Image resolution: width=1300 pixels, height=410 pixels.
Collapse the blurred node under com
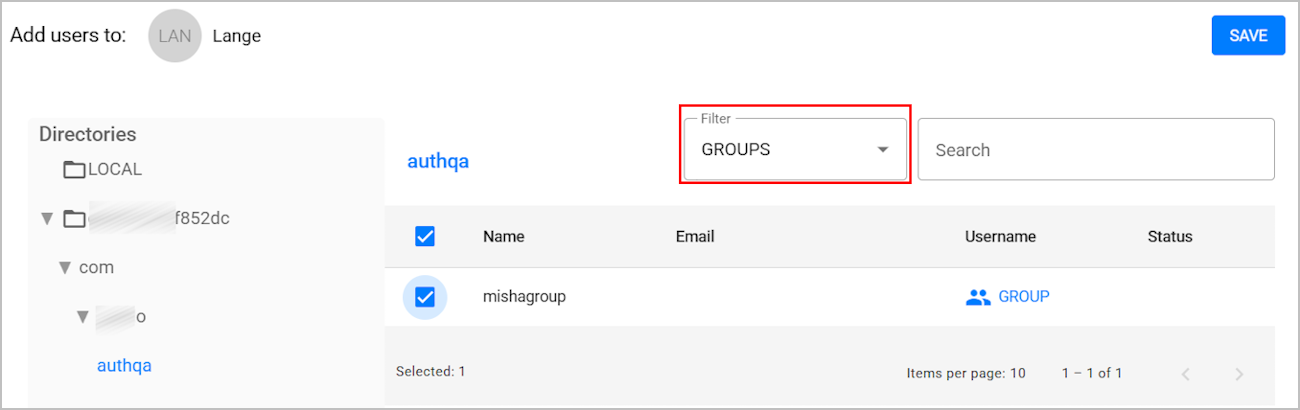point(84,316)
